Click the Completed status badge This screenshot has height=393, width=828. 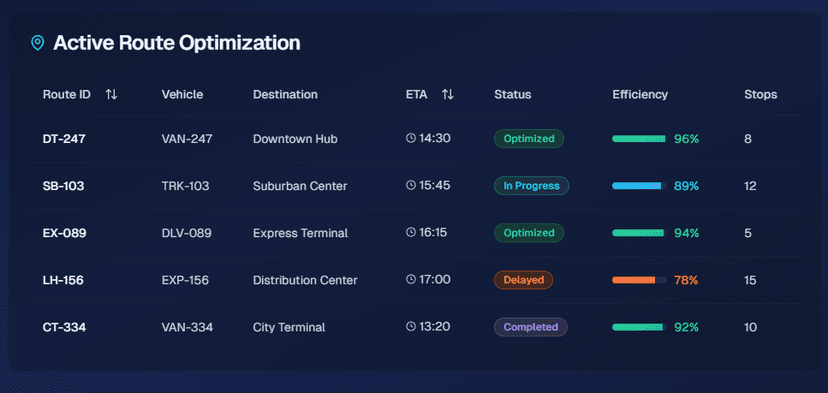click(531, 327)
